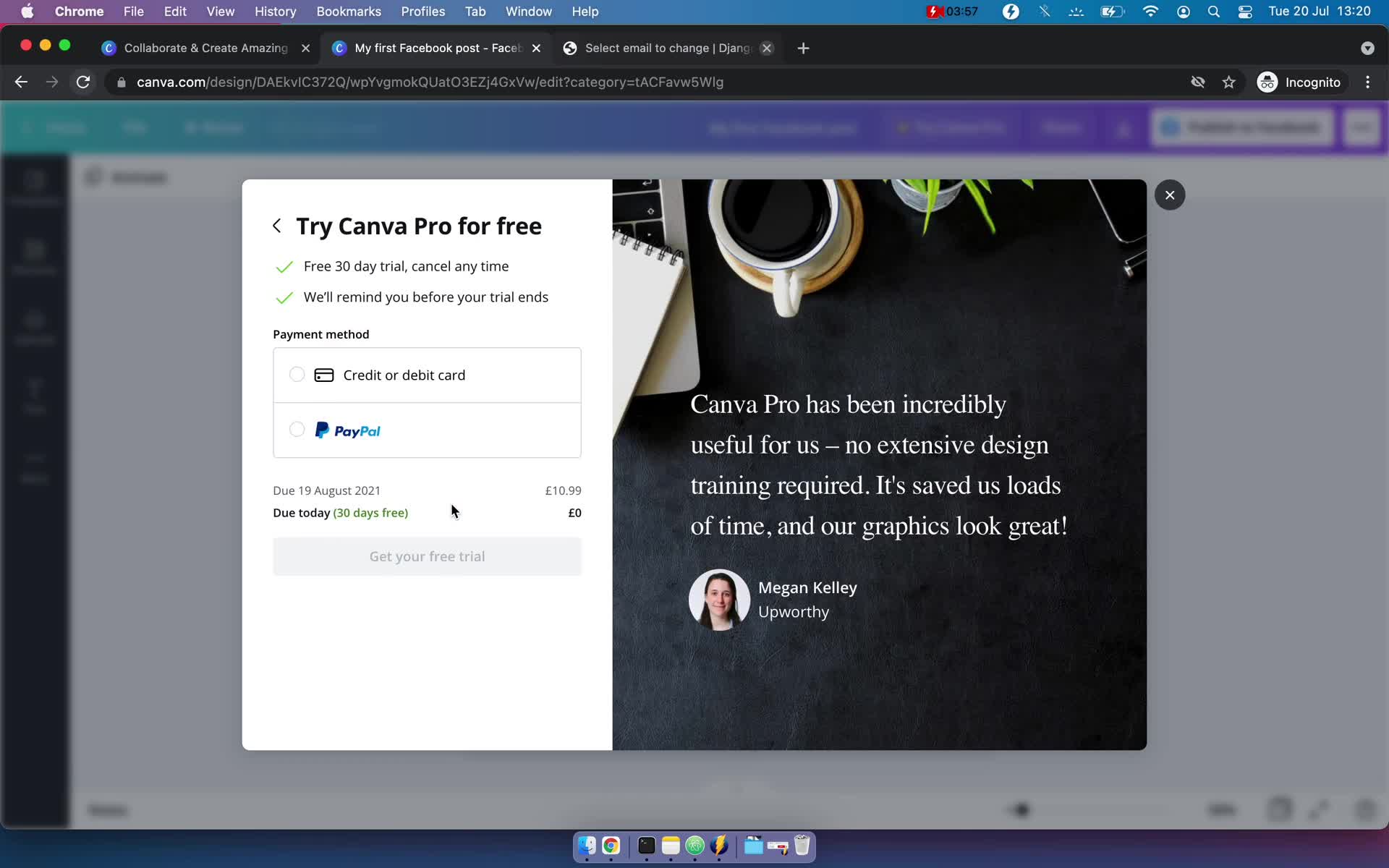Open Trash from the Dock
Screen dimensions: 1389x868
coord(802,846)
